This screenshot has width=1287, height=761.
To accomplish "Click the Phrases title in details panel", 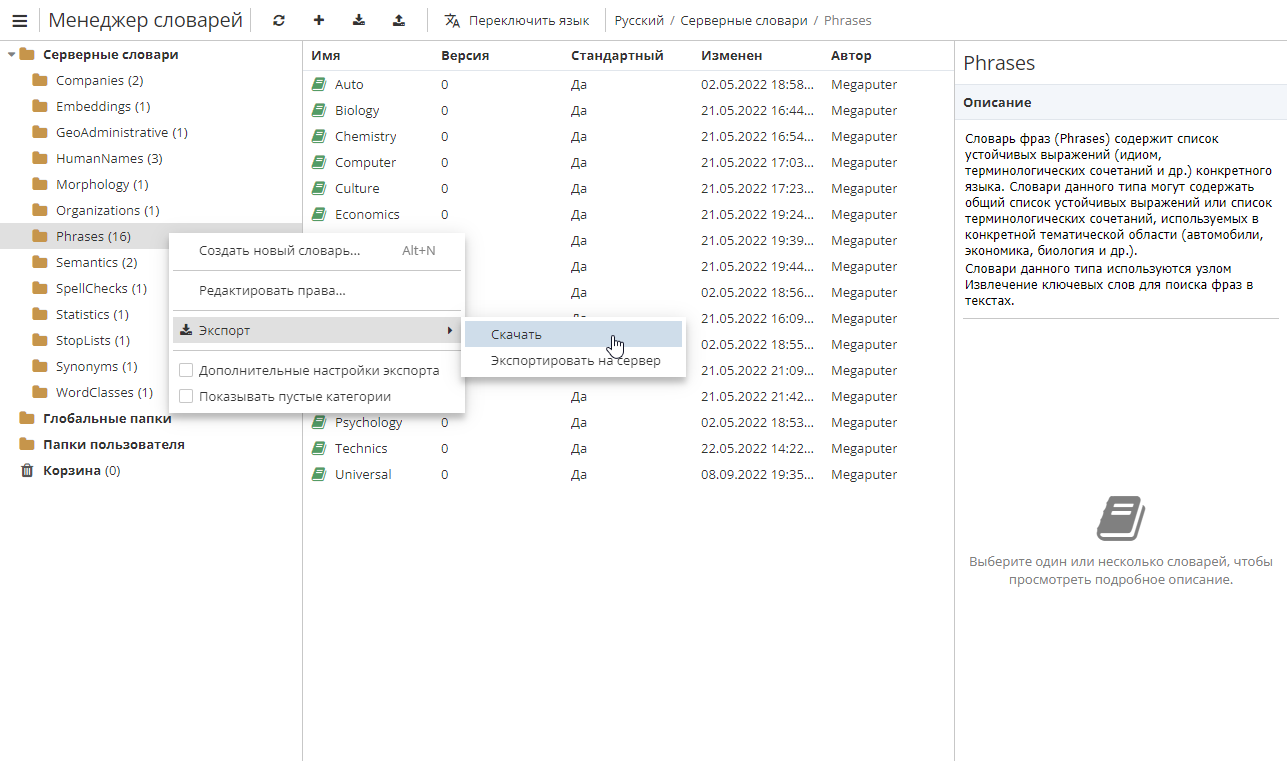I will [999, 63].
